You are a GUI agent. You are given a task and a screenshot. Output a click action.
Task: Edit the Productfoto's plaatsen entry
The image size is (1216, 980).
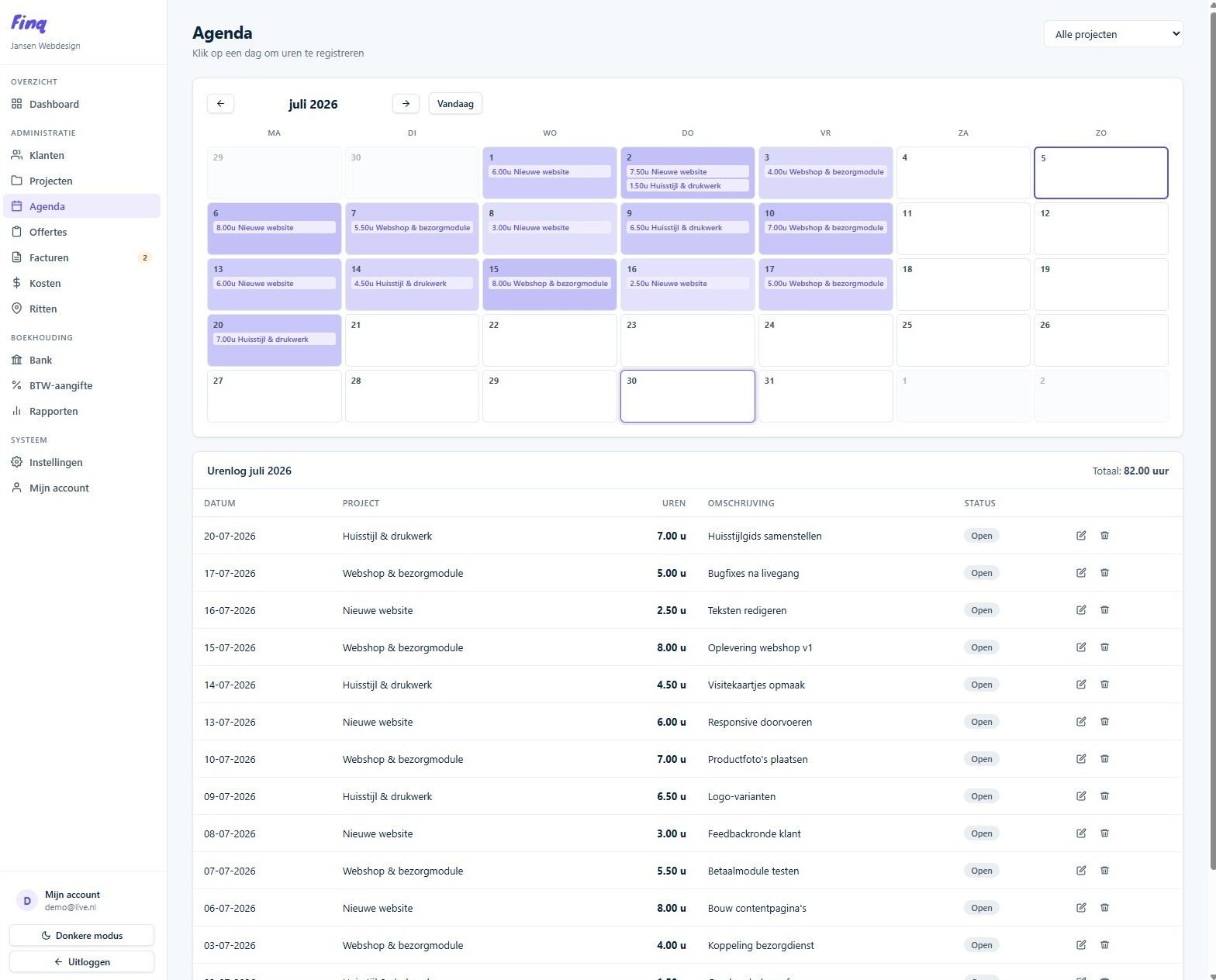[x=1081, y=759]
